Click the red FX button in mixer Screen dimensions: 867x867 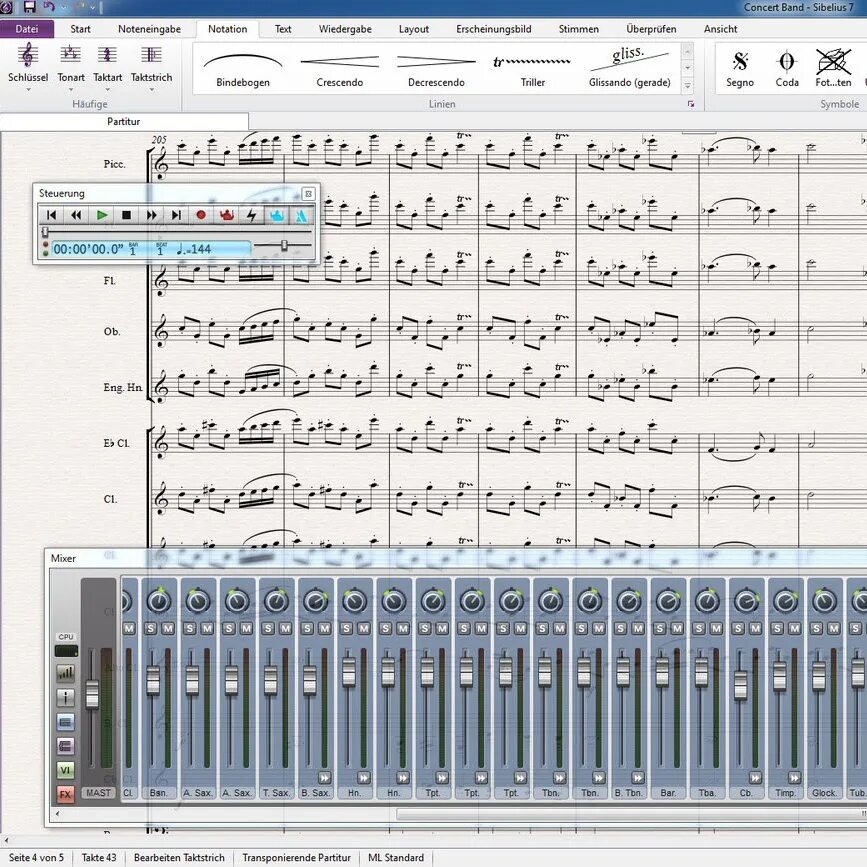[x=65, y=795]
